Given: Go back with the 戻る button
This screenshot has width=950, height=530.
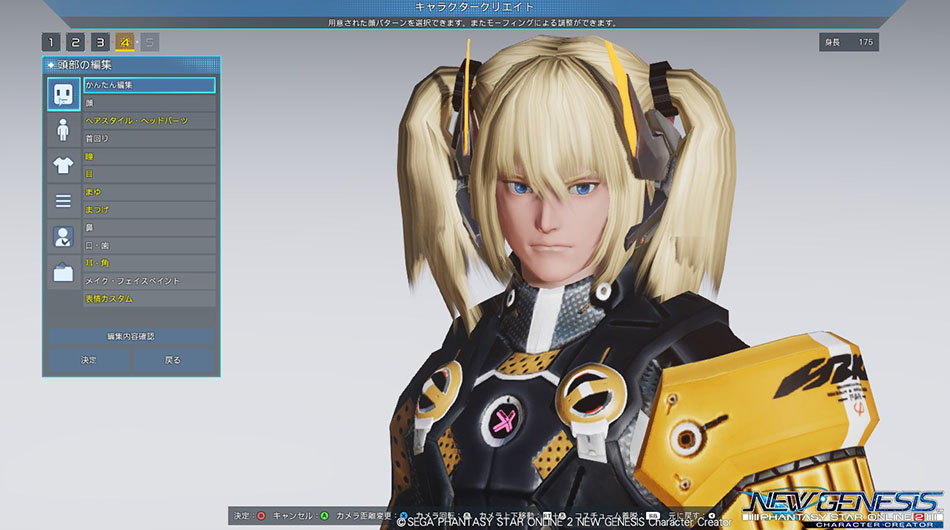Looking at the screenshot, I should (173, 360).
